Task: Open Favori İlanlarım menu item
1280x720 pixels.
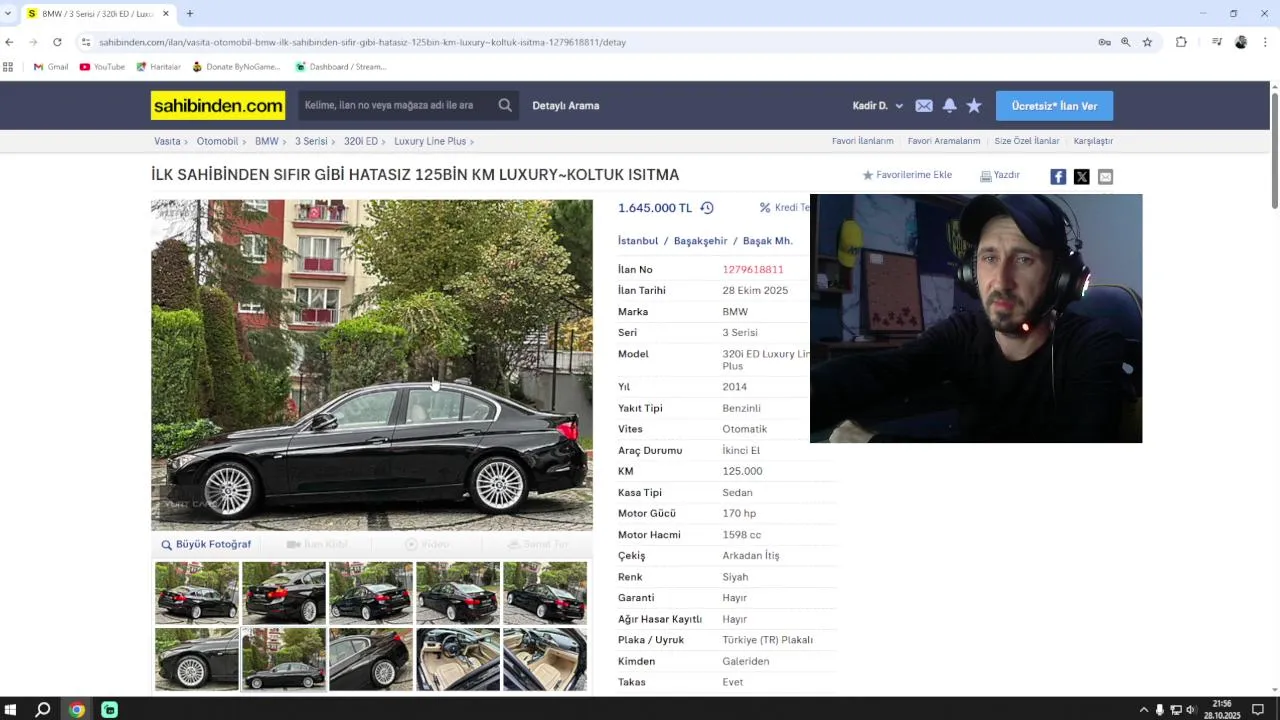Action: (x=862, y=141)
